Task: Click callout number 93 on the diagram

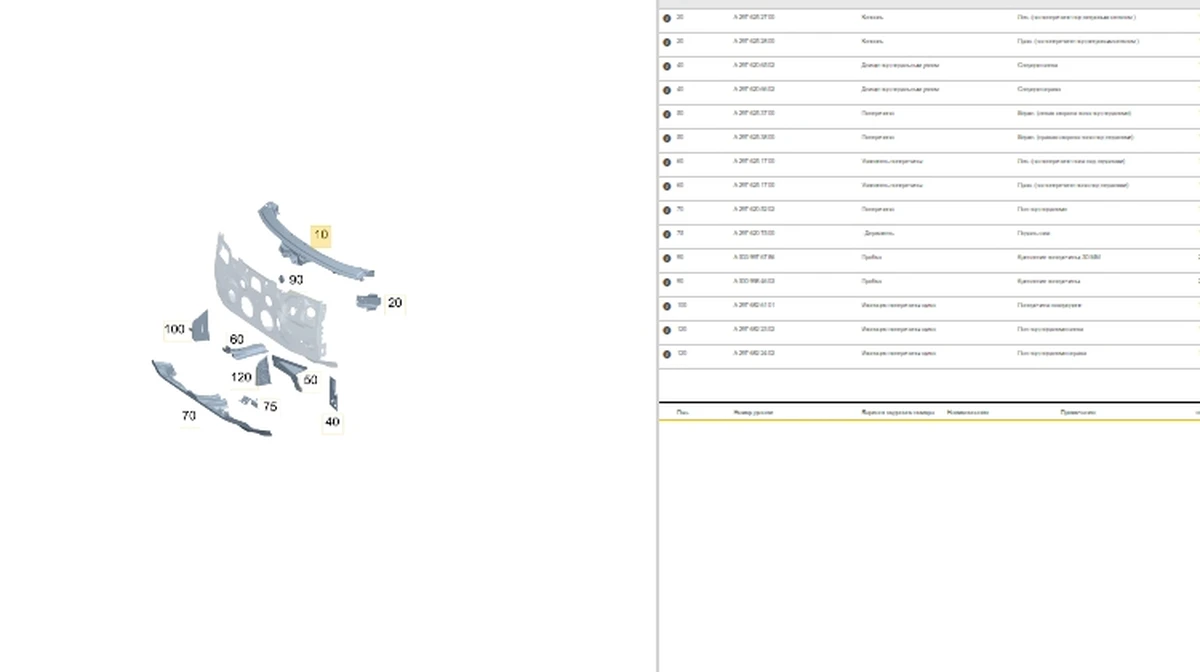Action: tap(295, 280)
